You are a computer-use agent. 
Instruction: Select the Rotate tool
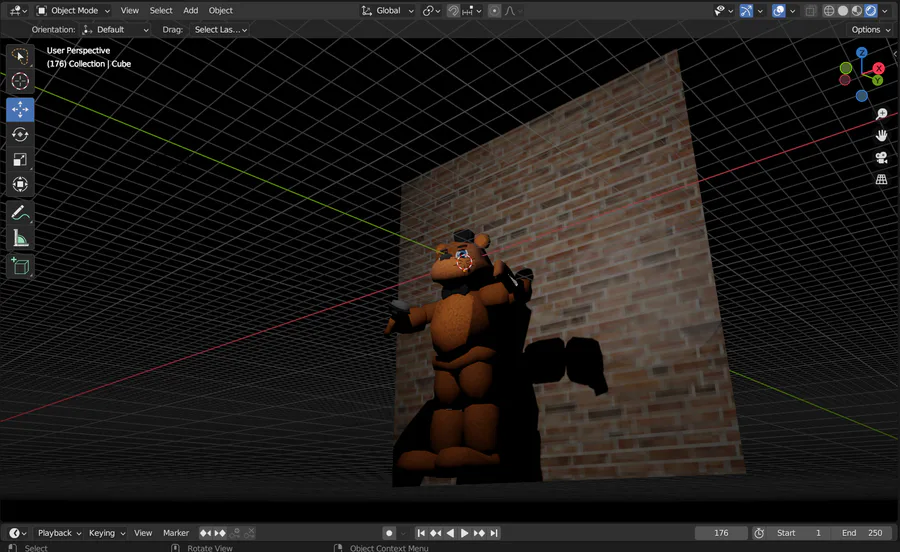point(20,134)
